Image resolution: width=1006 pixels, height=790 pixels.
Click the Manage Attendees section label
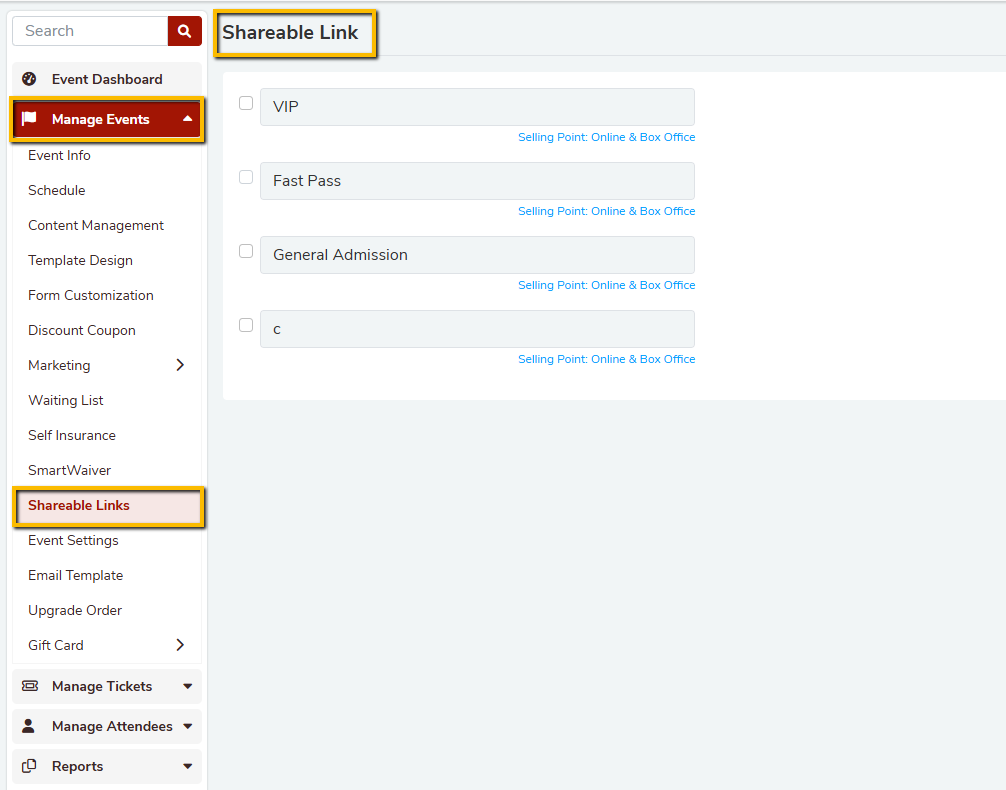[x=112, y=726]
